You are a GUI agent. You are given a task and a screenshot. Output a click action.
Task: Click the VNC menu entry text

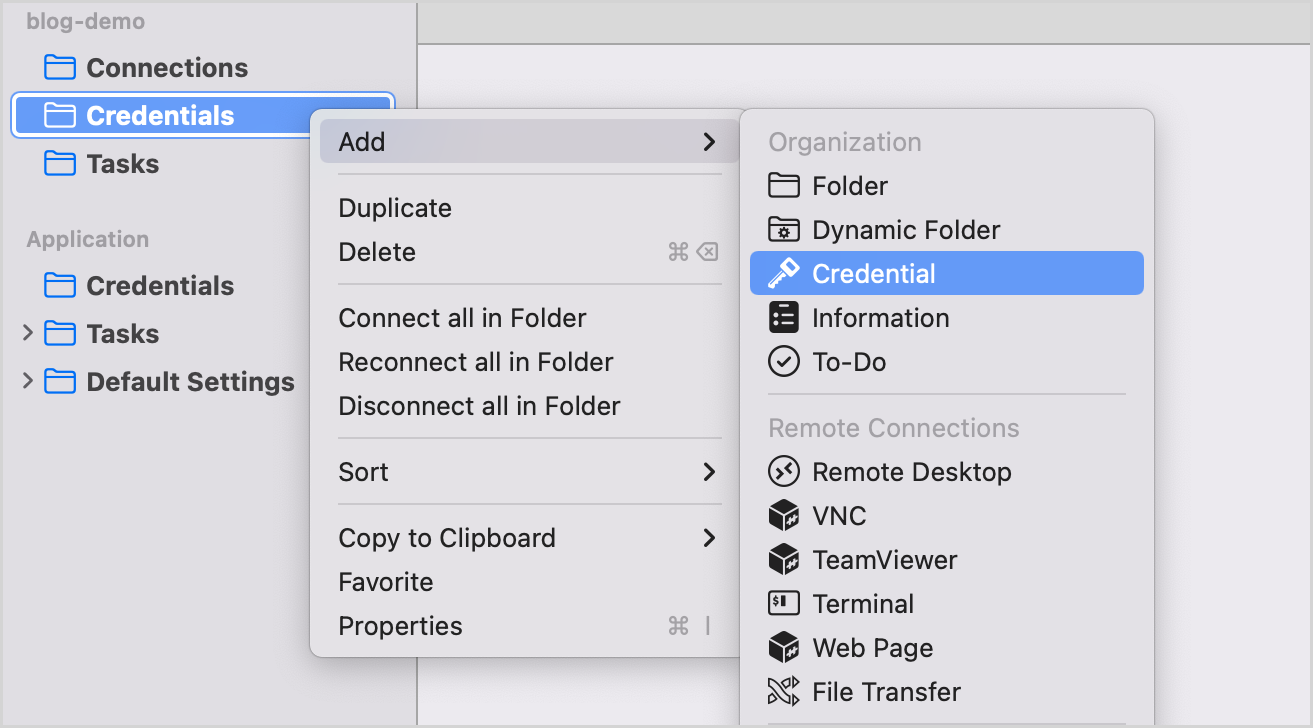tap(839, 516)
